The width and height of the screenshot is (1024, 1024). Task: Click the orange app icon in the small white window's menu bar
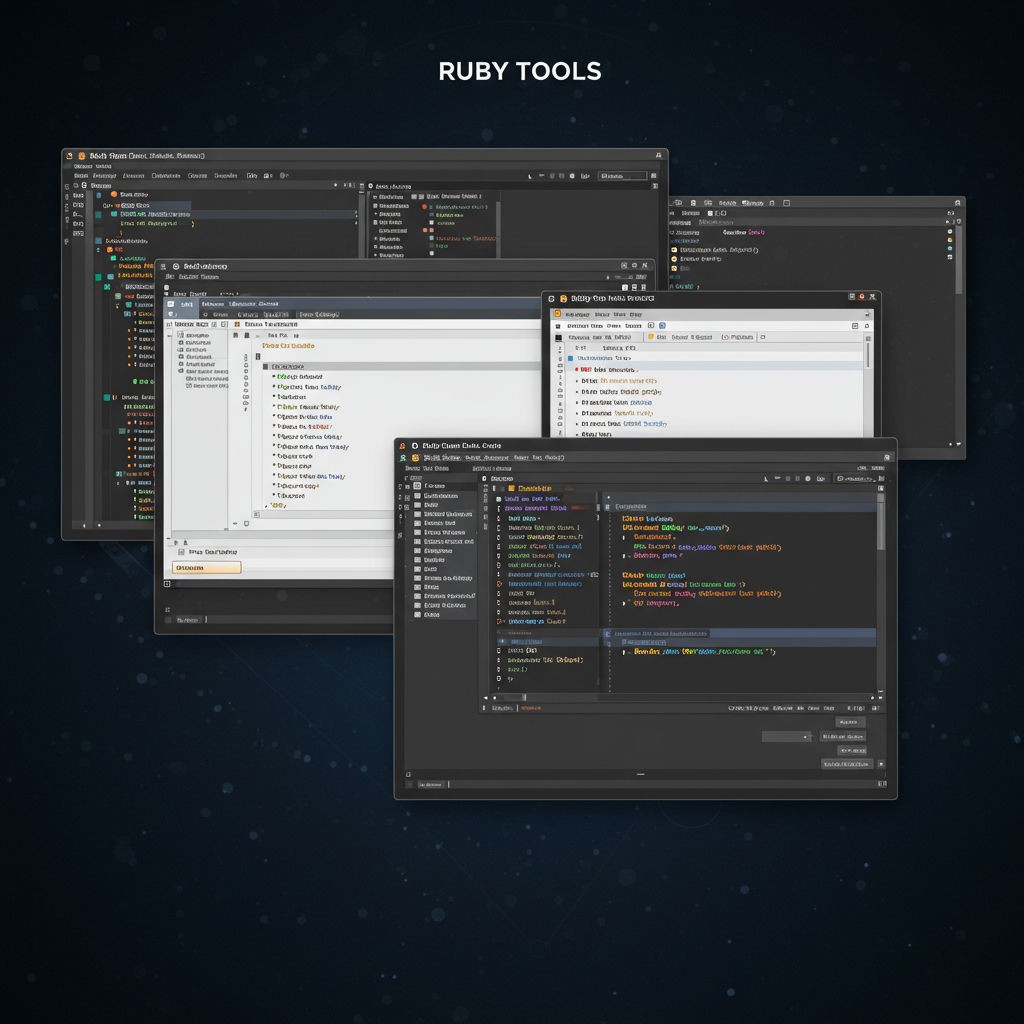point(558,314)
